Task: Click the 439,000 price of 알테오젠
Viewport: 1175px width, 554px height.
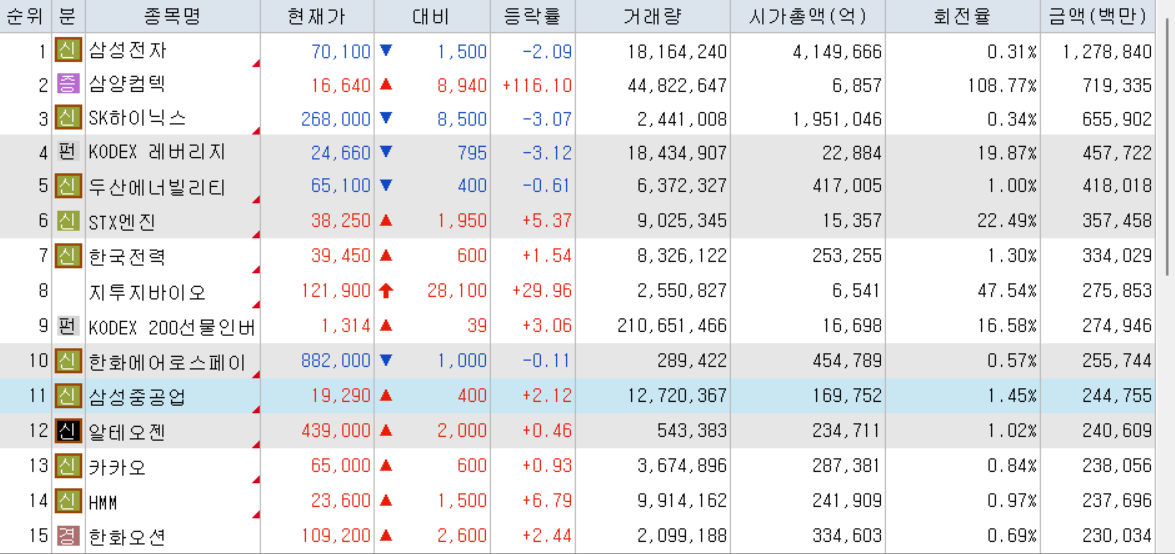Action: (336, 430)
